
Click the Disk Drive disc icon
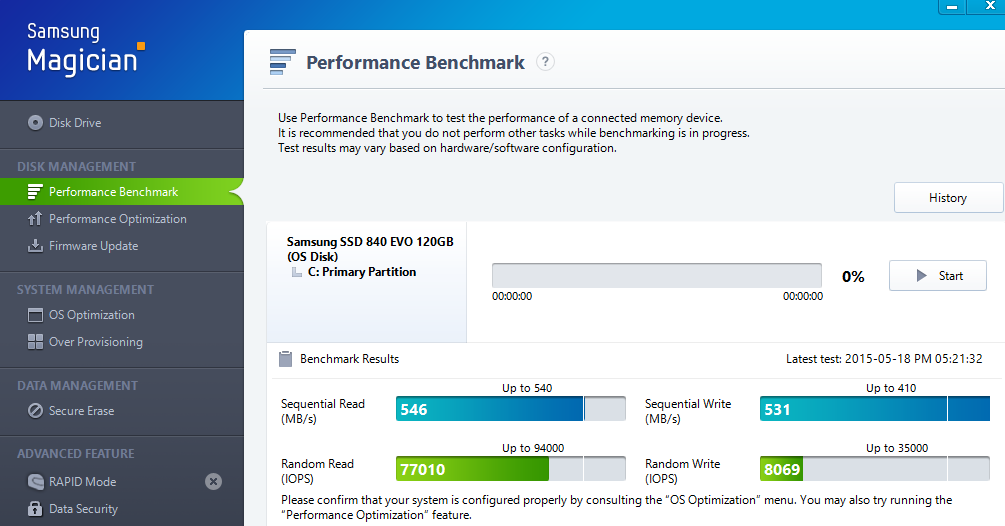[x=35, y=122]
